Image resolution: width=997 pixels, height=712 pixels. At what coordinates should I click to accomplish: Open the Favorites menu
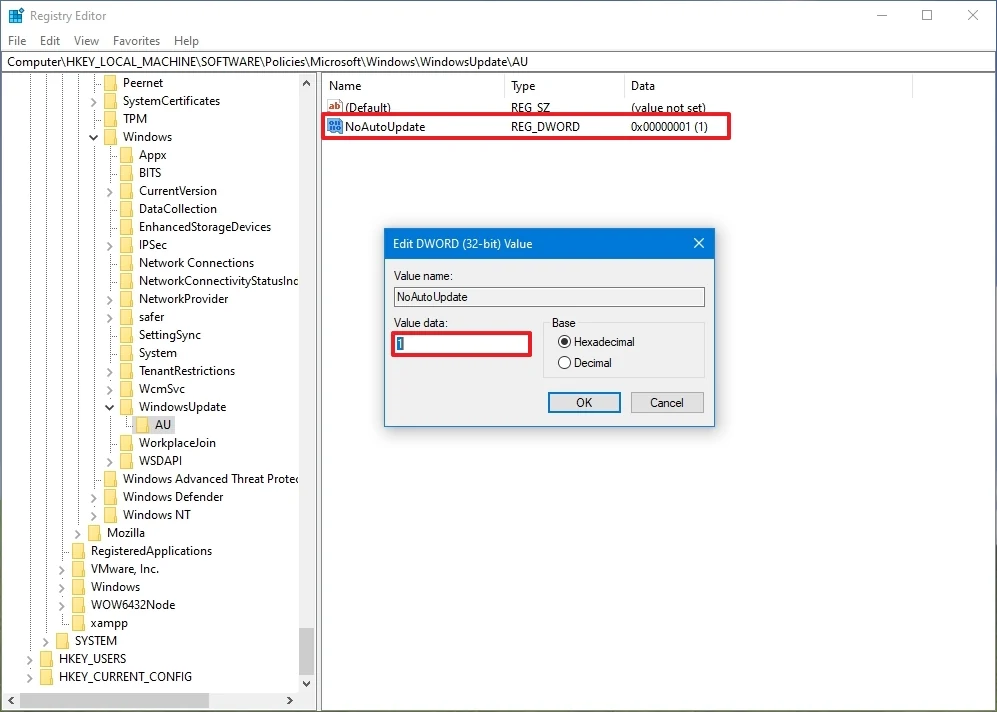tap(136, 41)
